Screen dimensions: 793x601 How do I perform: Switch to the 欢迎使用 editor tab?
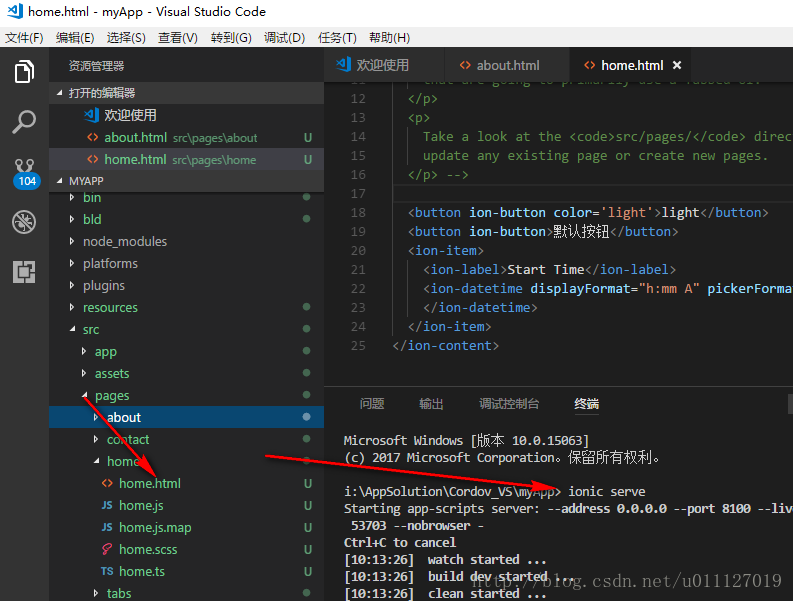[384, 65]
